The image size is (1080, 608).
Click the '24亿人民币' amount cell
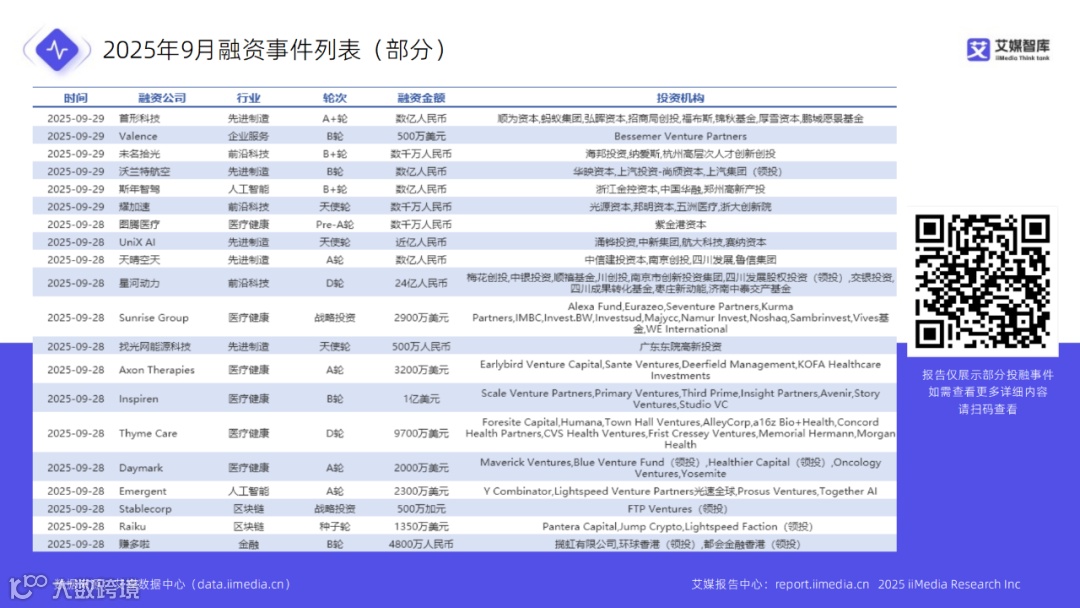(x=421, y=283)
